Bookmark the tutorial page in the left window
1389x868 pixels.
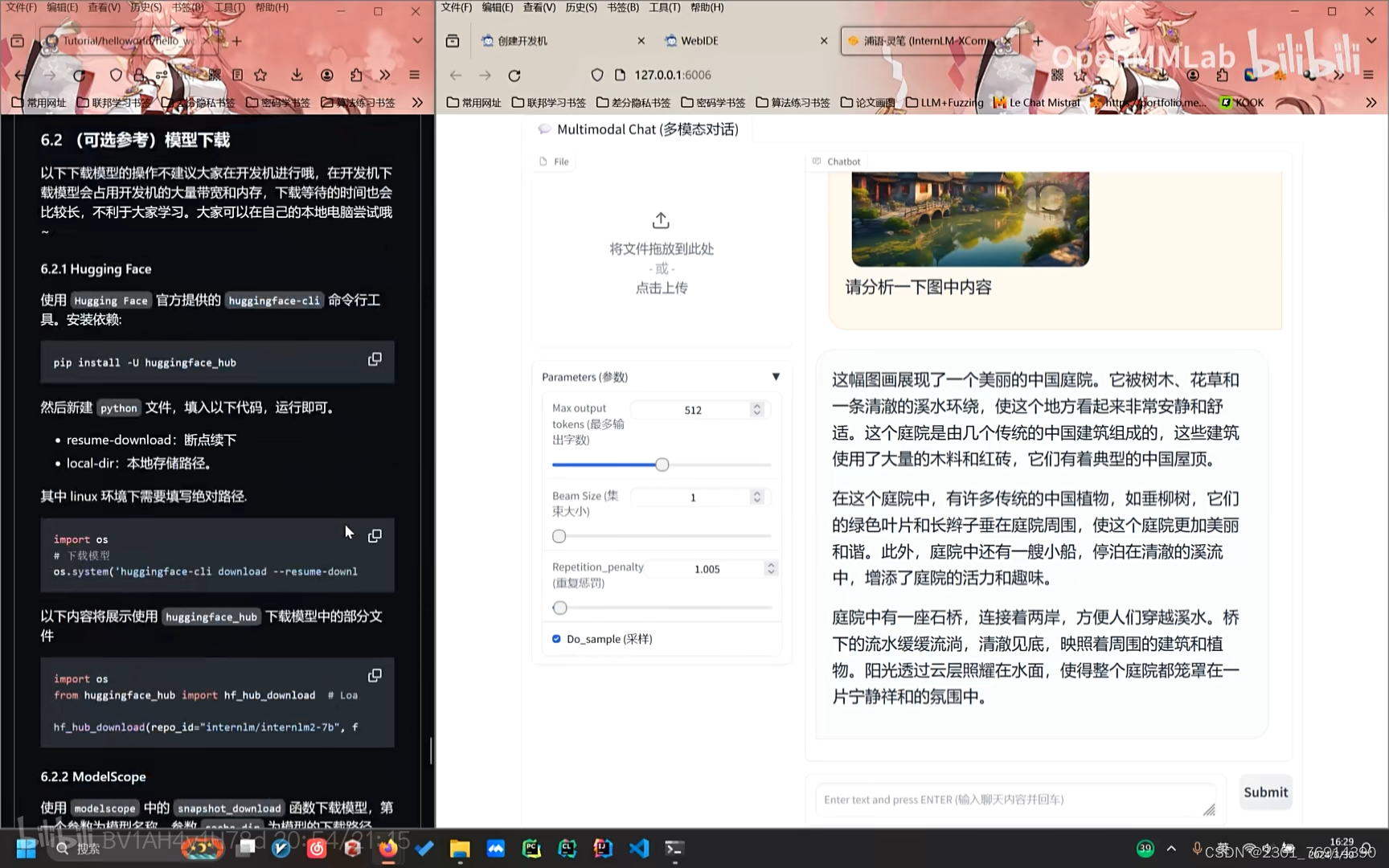[x=260, y=75]
